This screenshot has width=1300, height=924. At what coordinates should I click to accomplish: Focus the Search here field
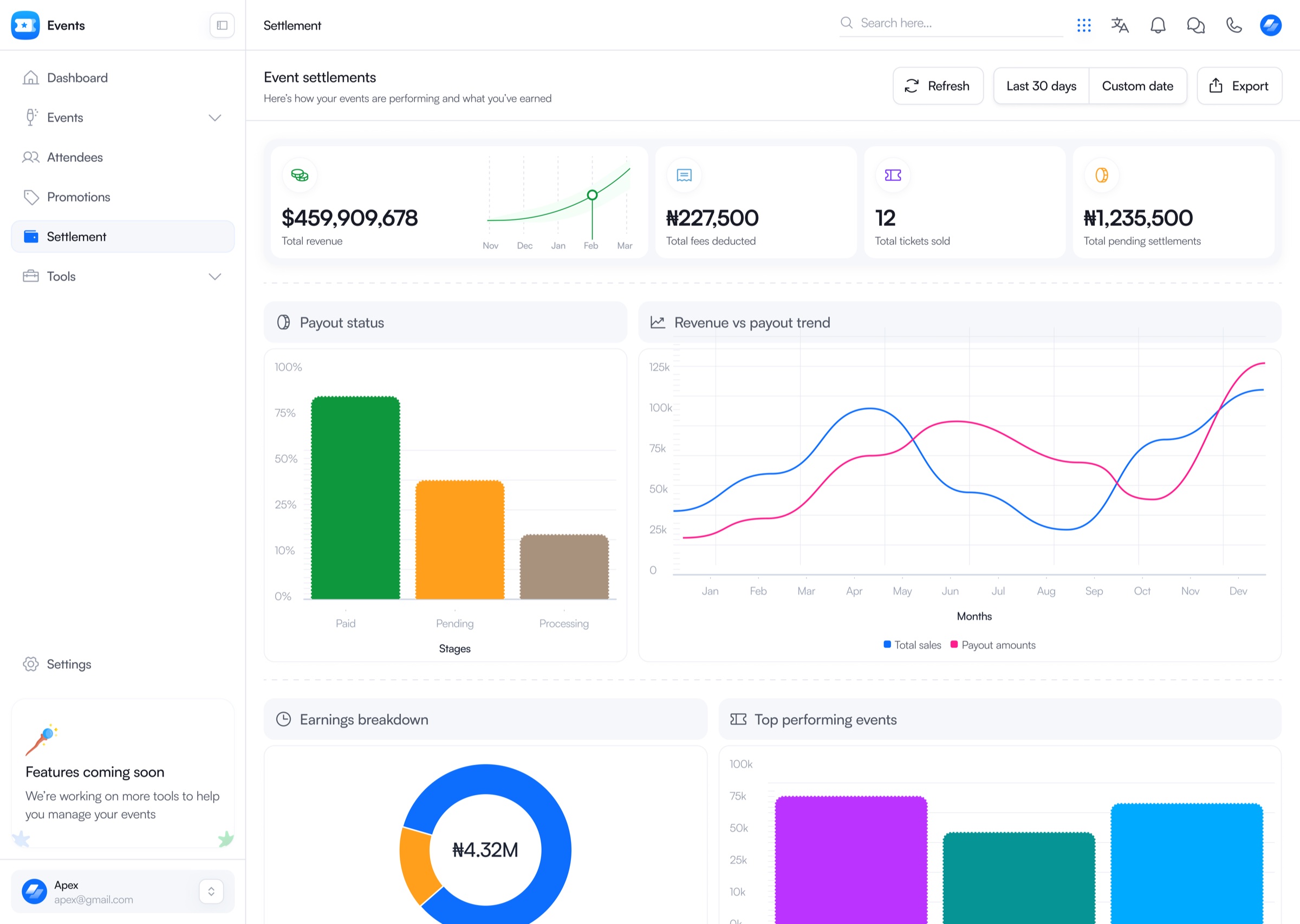(951, 23)
